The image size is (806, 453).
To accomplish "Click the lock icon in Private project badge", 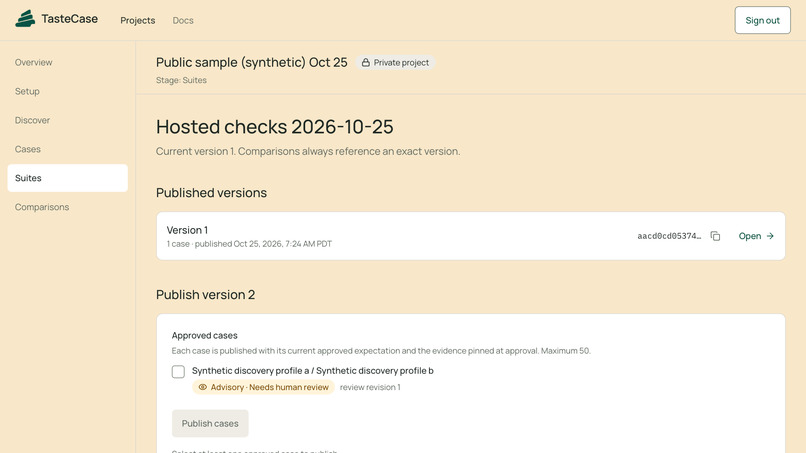I will pos(365,63).
